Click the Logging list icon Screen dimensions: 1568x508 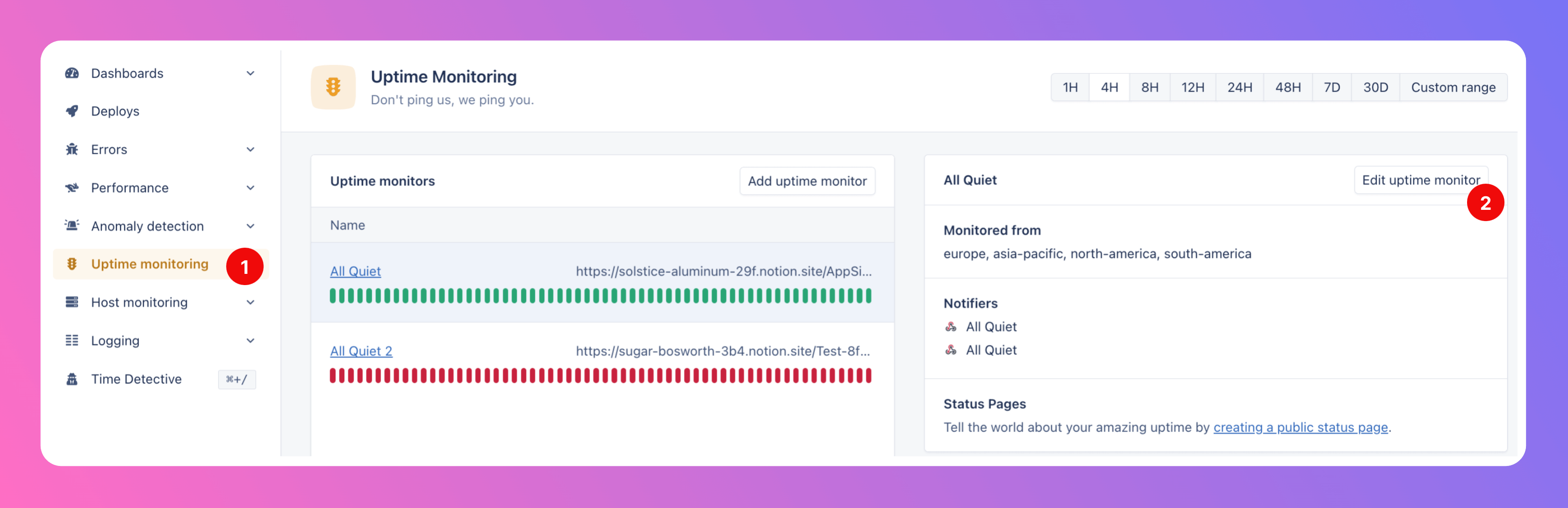[x=72, y=341]
